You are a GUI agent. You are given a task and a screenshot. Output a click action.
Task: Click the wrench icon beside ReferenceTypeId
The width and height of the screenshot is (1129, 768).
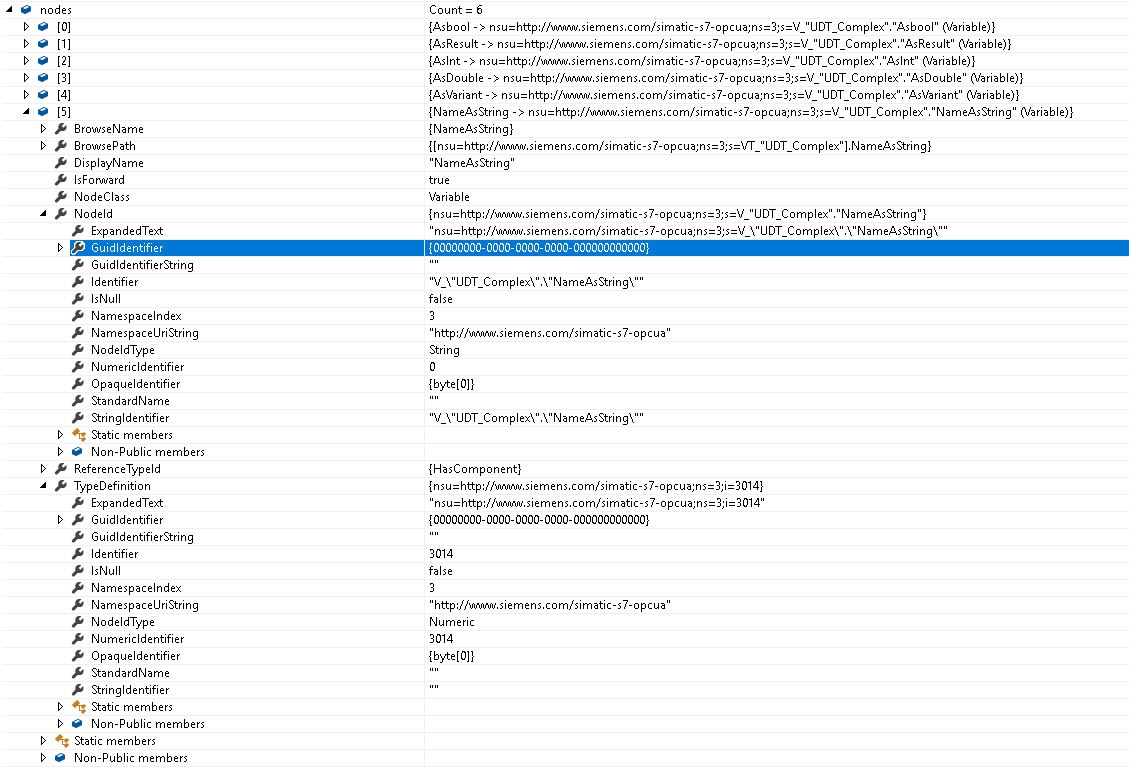tap(60, 469)
